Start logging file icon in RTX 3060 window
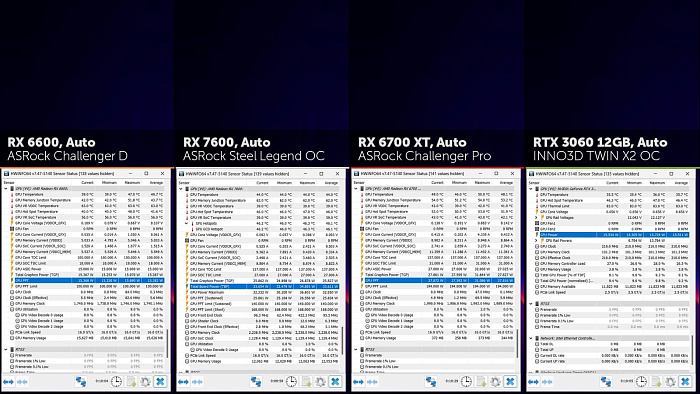700x394 pixels. tap(656, 382)
